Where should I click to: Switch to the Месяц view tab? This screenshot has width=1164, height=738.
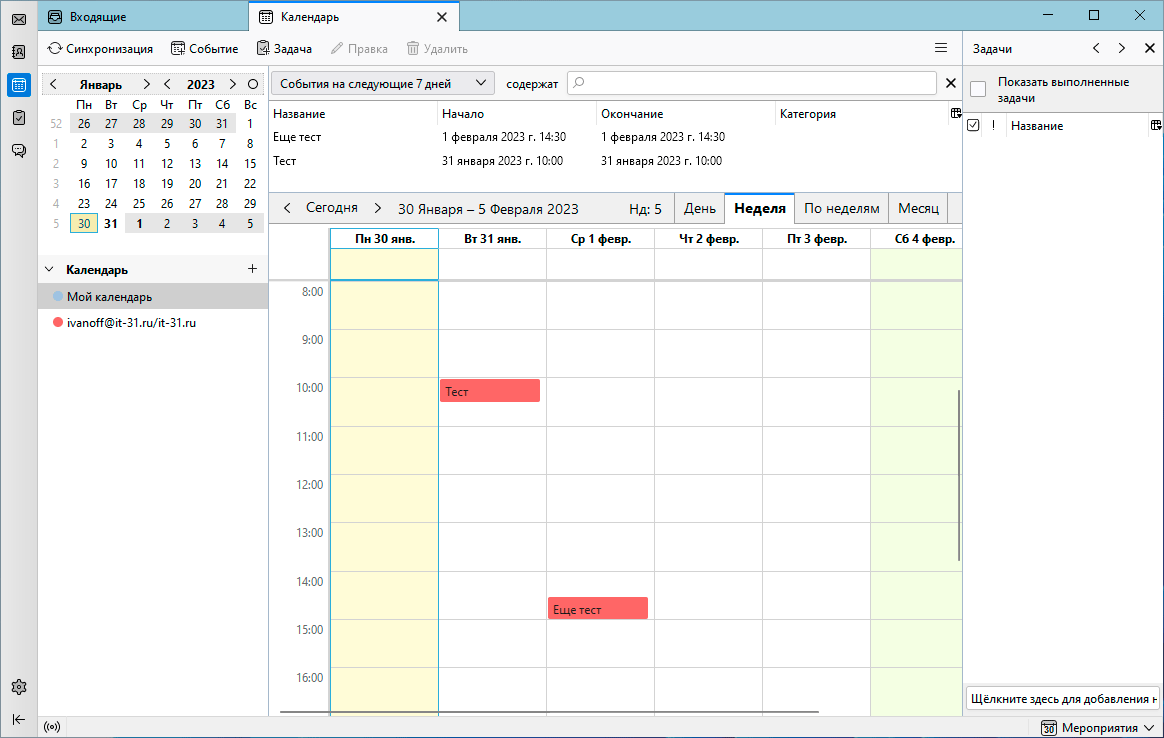pyautogui.click(x=917, y=209)
